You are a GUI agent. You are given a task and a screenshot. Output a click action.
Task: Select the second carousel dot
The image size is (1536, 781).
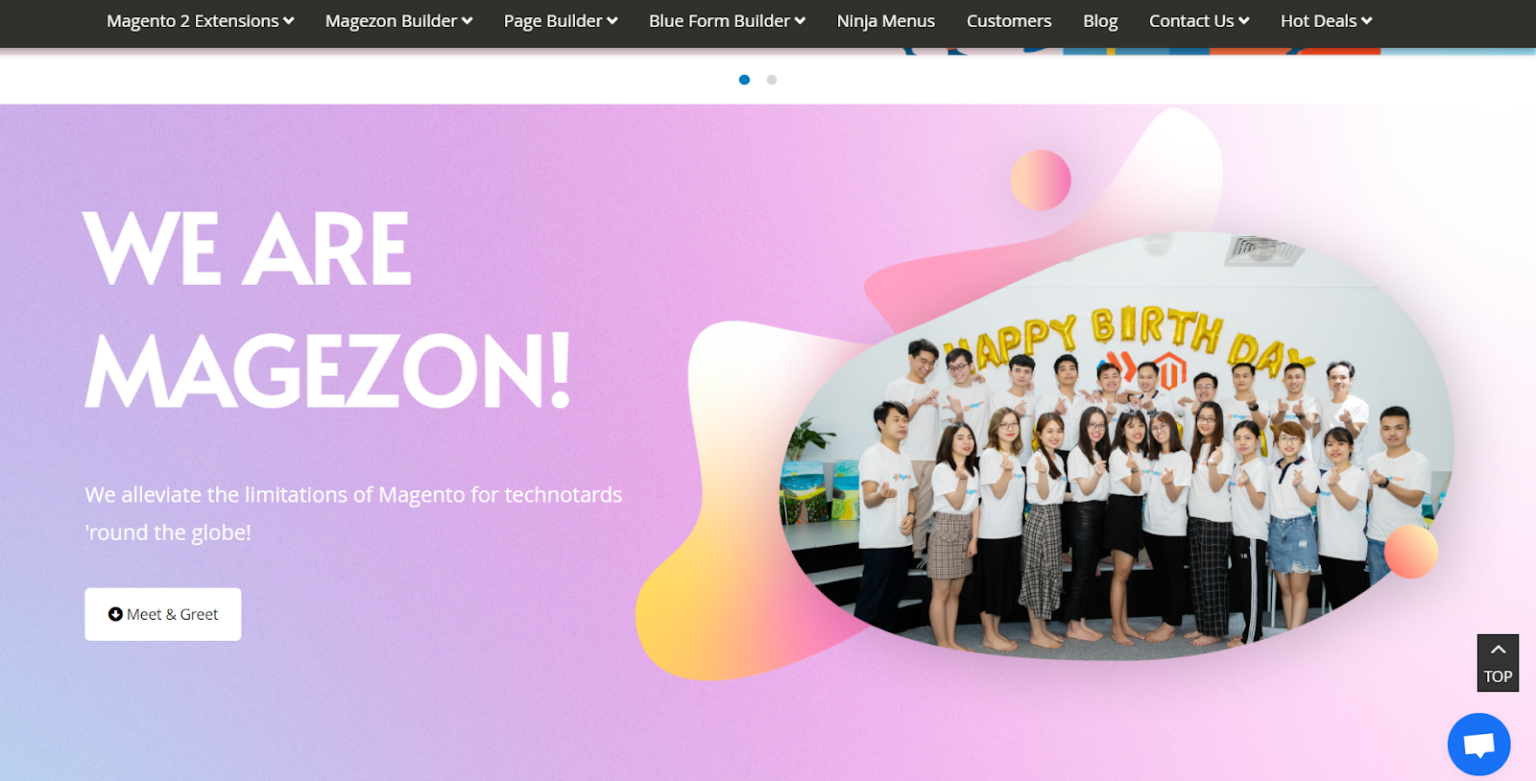tap(772, 79)
